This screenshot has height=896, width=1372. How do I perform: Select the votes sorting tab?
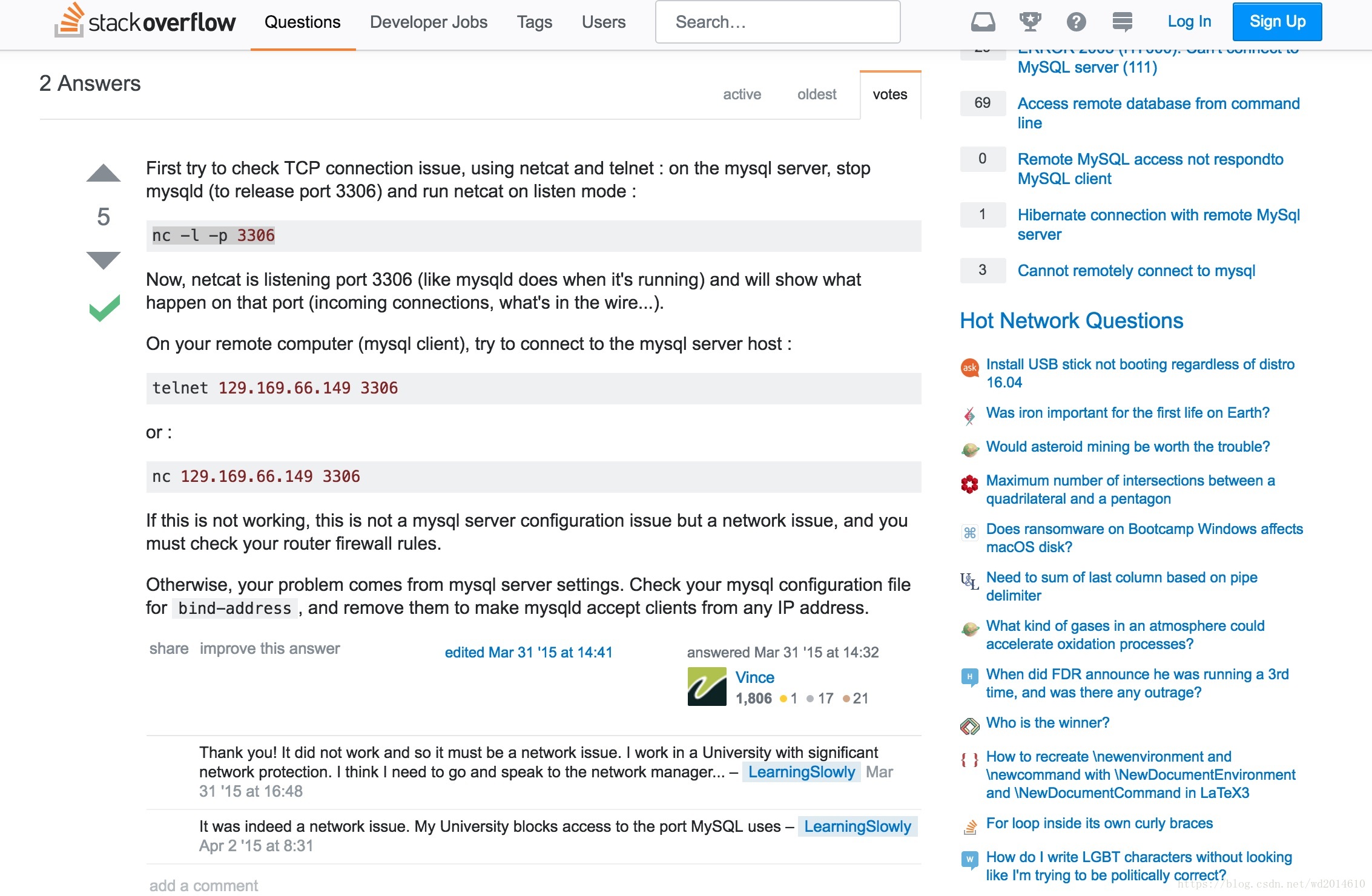tap(890, 94)
